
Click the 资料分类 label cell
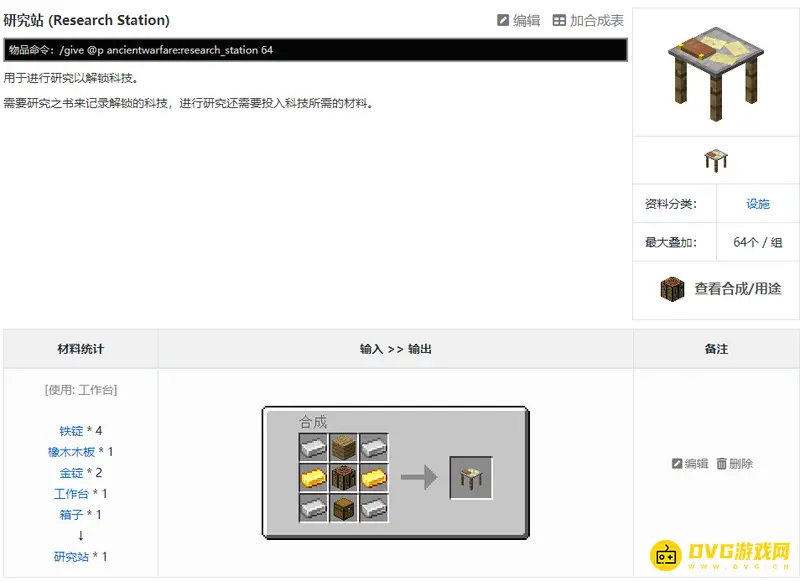(x=674, y=204)
